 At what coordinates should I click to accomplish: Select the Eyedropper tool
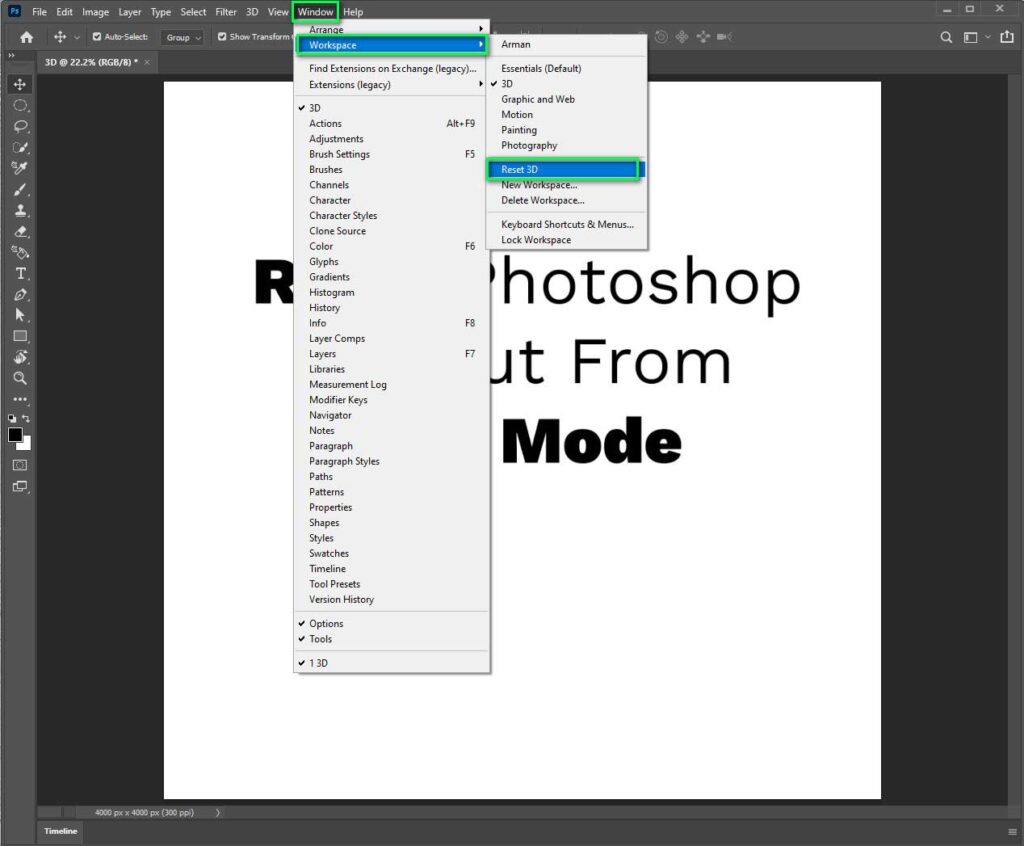click(x=20, y=168)
